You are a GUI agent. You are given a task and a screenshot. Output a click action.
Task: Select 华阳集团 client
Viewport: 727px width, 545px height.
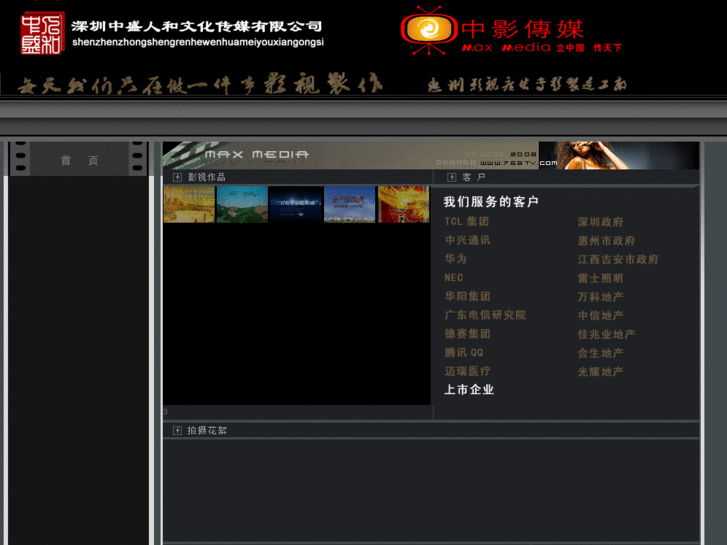(x=467, y=296)
